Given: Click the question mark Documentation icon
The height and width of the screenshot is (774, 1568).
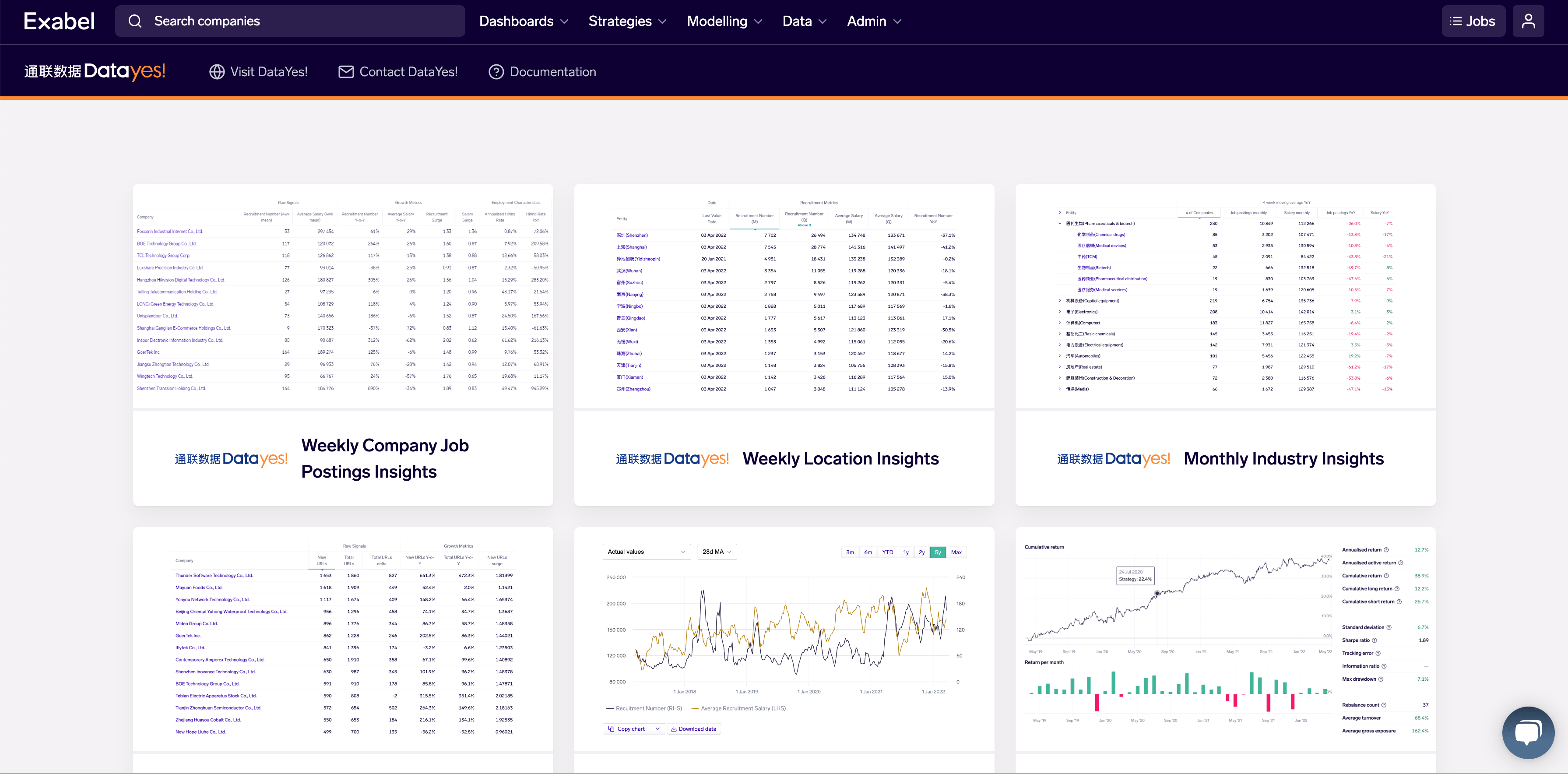Looking at the screenshot, I should [496, 72].
